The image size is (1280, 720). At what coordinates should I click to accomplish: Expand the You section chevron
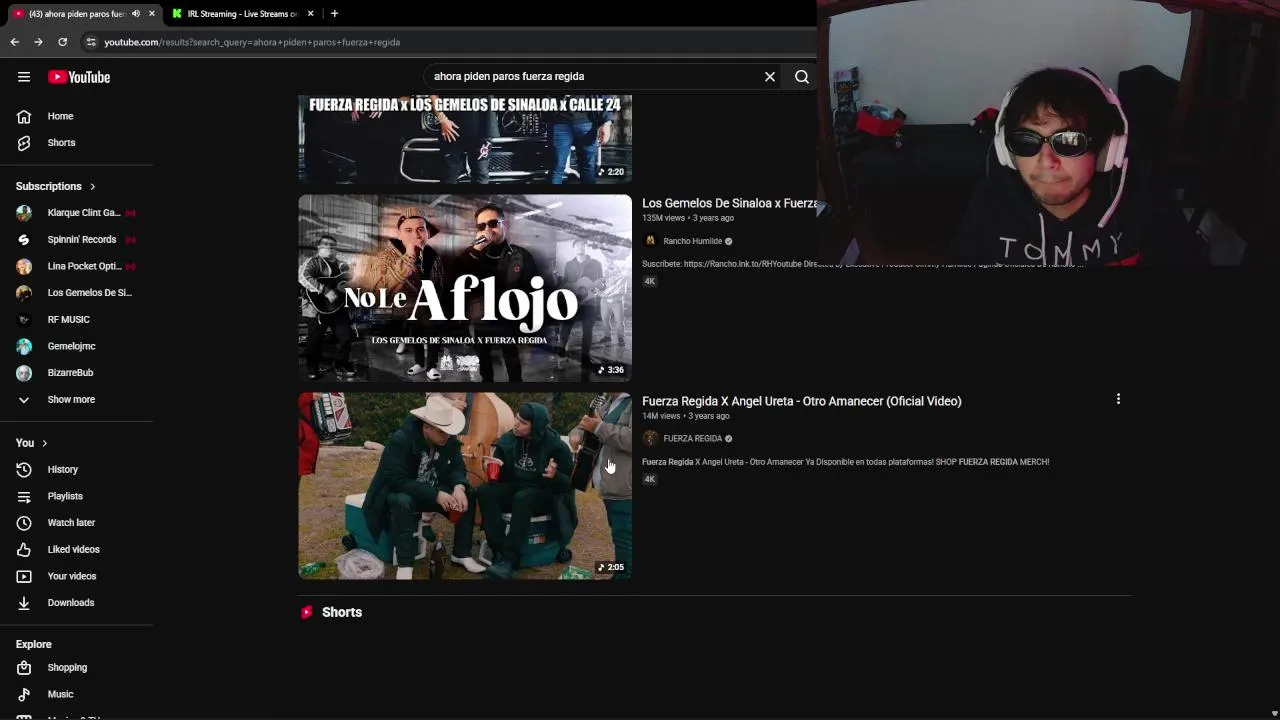pos(45,443)
